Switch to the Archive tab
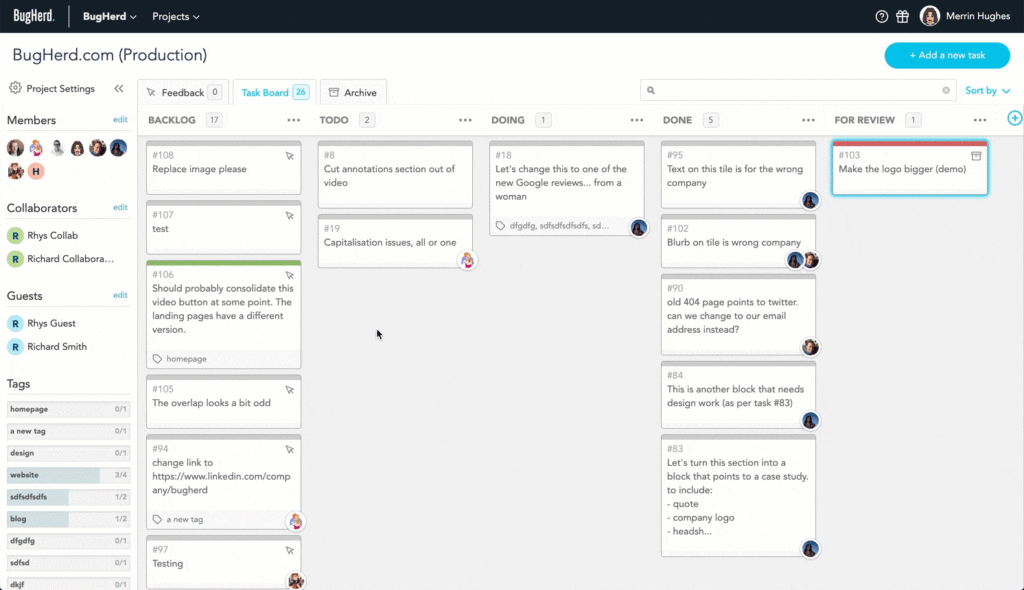1024x590 pixels. [x=353, y=92]
